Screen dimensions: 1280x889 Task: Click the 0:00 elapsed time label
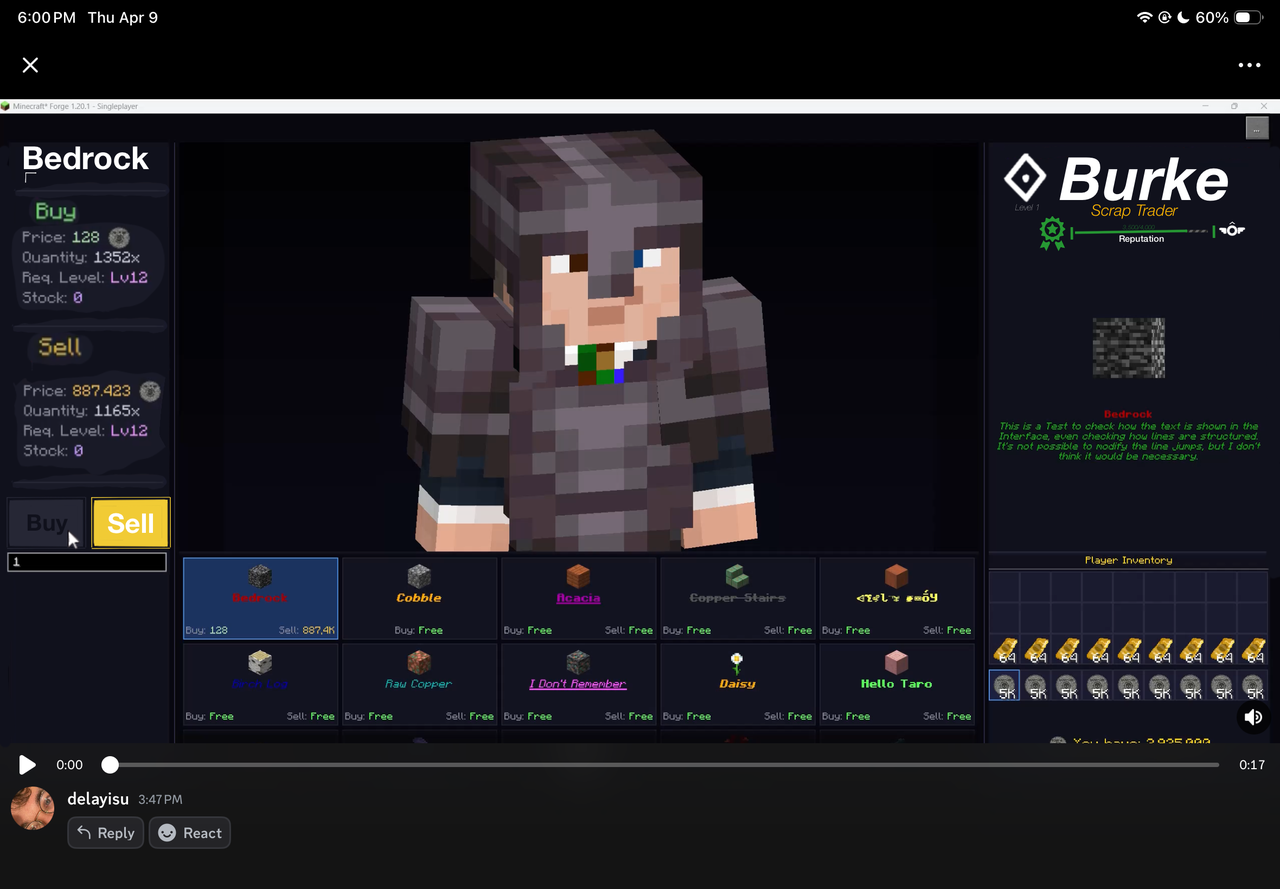click(70, 765)
